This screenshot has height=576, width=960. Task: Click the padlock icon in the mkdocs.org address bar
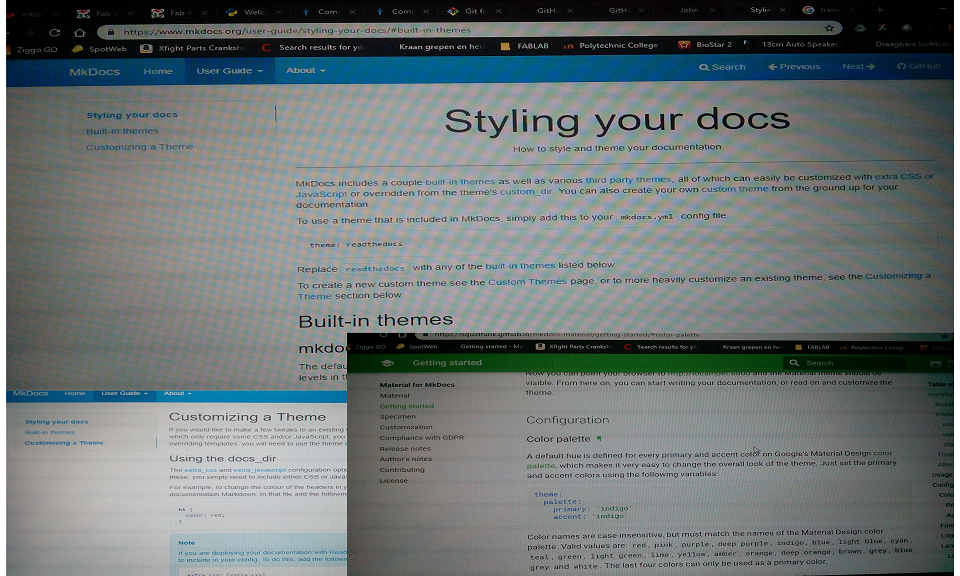[x=110, y=32]
